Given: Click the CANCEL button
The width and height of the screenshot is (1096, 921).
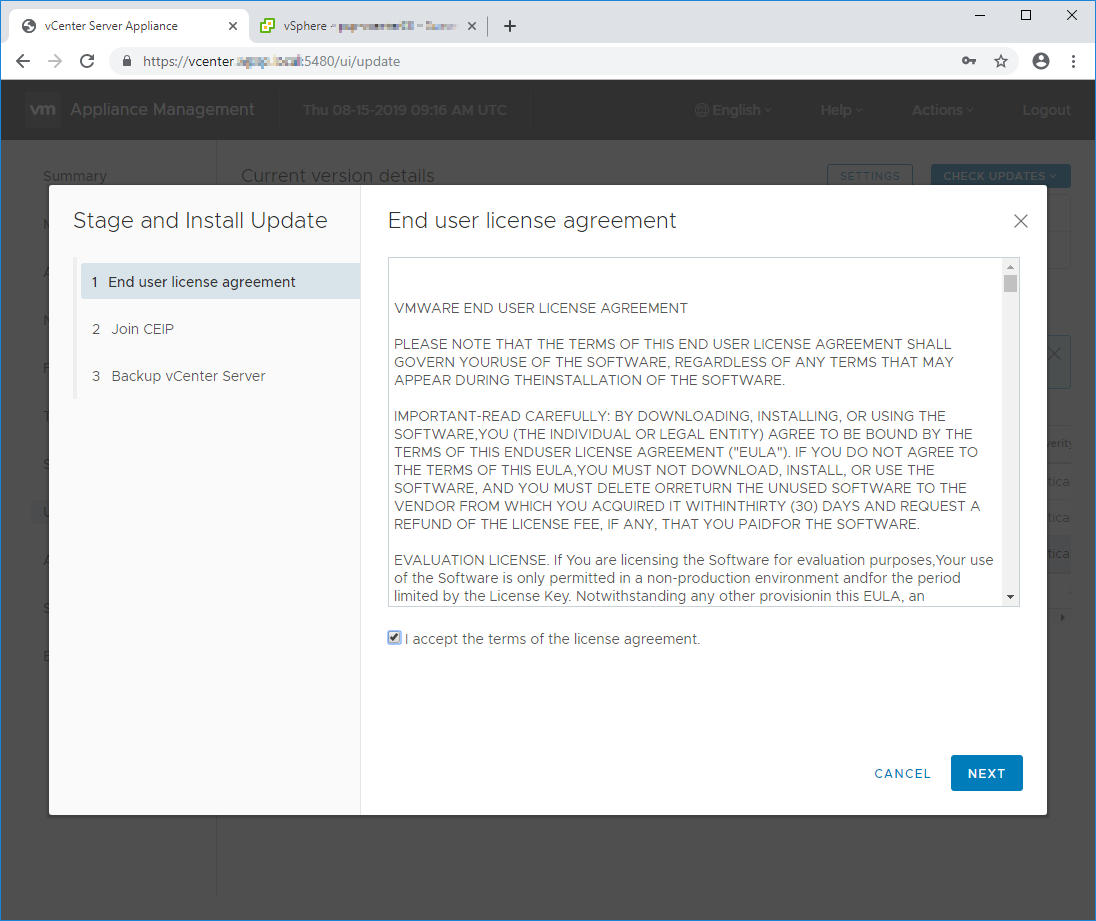Looking at the screenshot, I should click(x=902, y=774).
